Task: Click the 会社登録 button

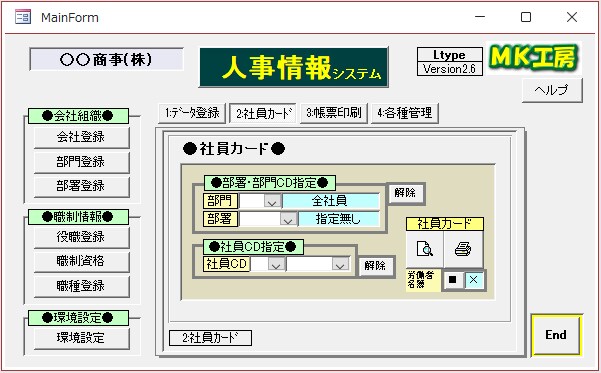Action: [81, 137]
